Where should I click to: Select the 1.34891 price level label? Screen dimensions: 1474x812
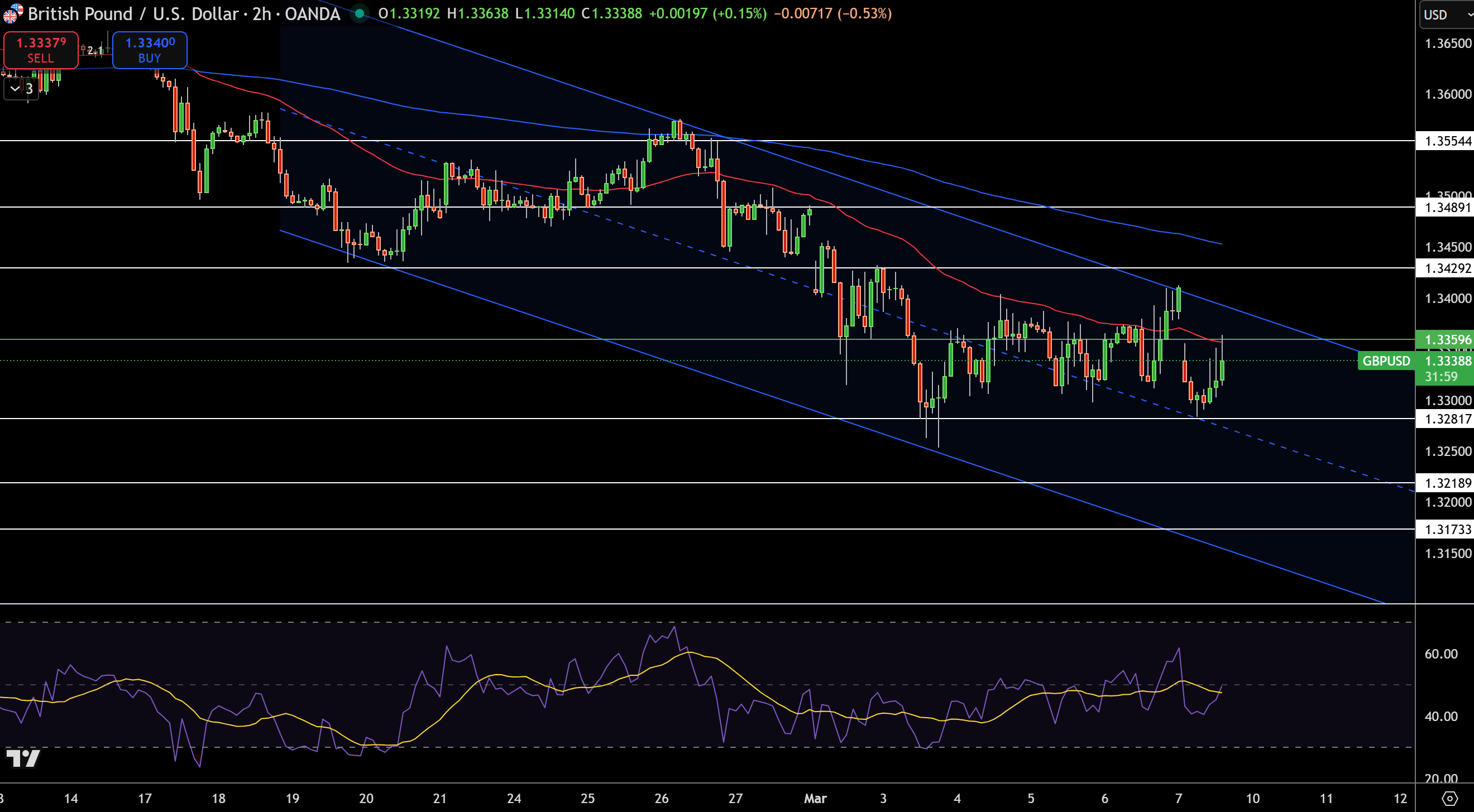(x=1444, y=207)
